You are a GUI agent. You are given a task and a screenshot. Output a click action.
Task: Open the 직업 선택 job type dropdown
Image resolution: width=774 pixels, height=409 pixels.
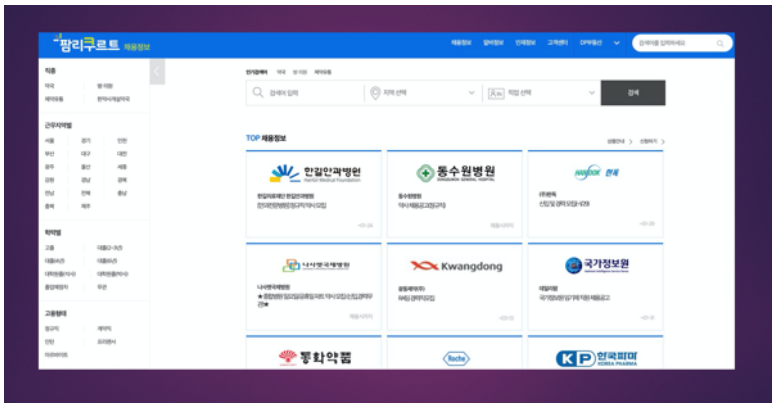tap(542, 93)
